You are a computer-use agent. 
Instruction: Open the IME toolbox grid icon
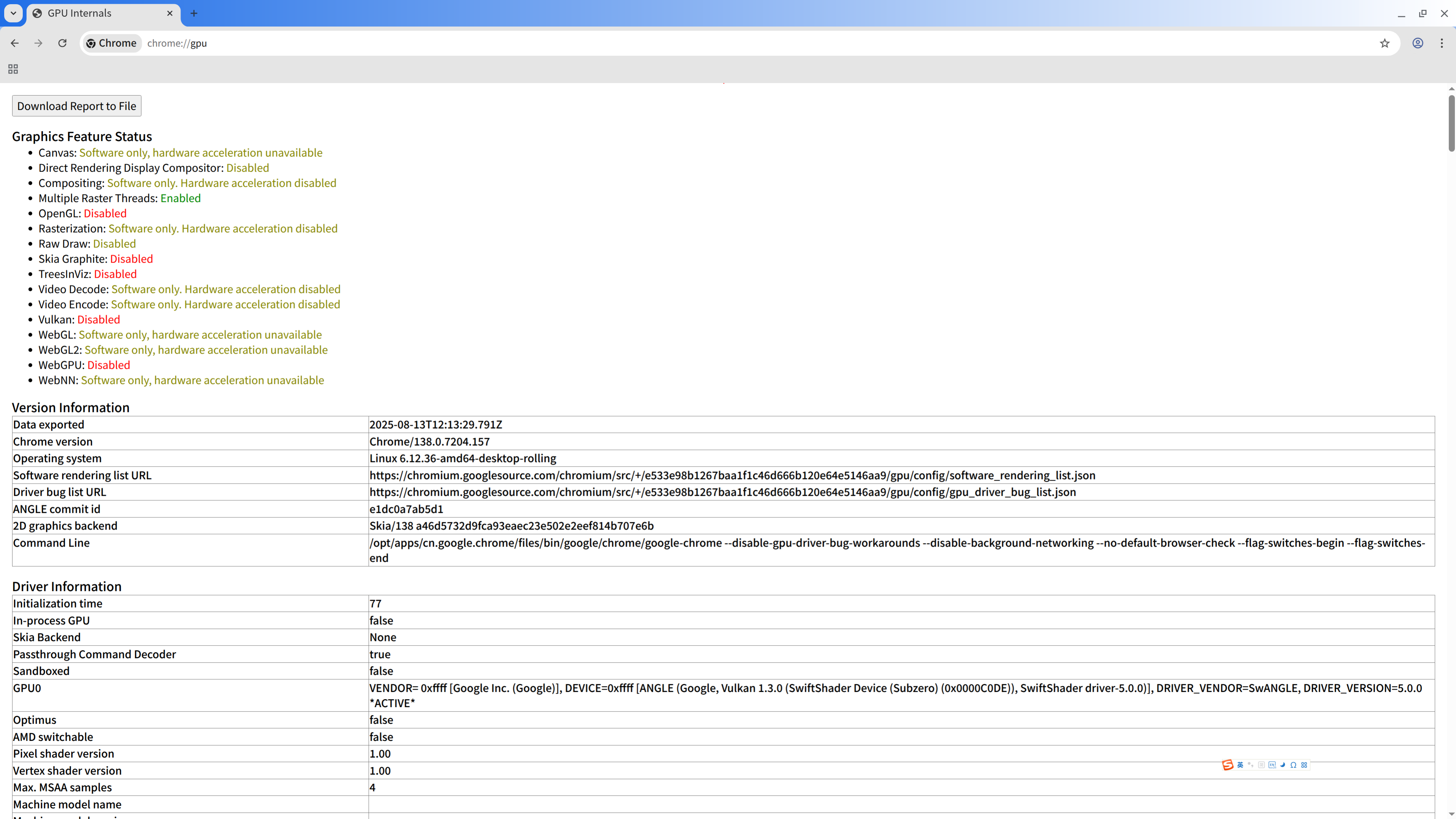pos(1305,765)
